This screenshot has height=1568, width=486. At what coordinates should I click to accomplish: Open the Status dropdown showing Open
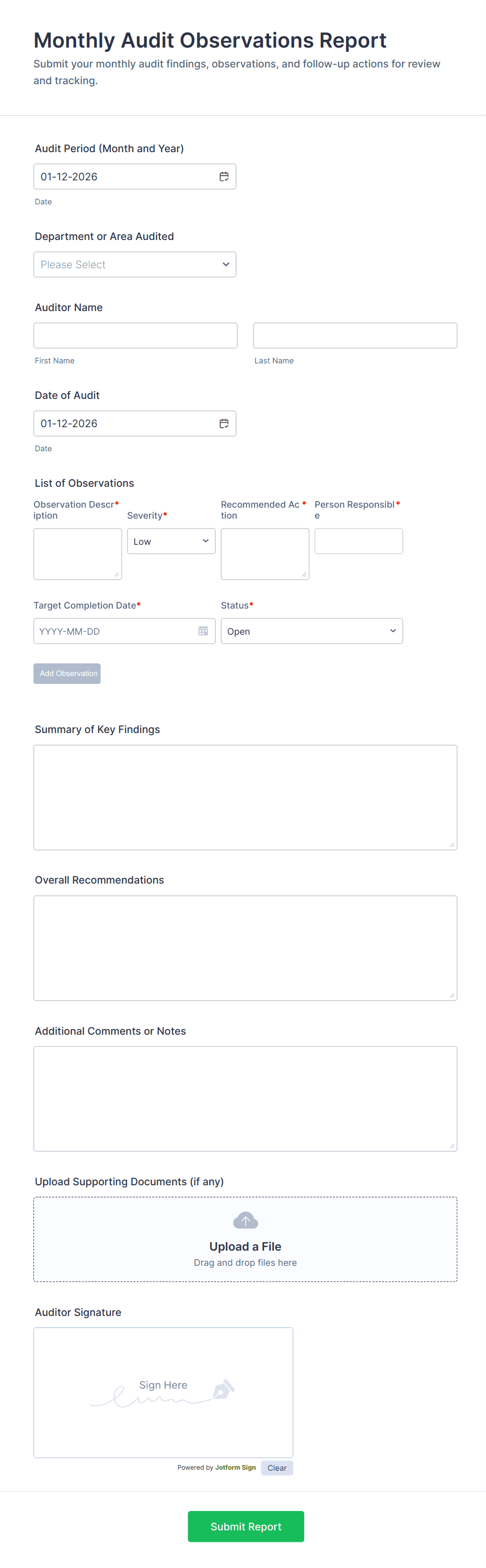click(x=311, y=631)
